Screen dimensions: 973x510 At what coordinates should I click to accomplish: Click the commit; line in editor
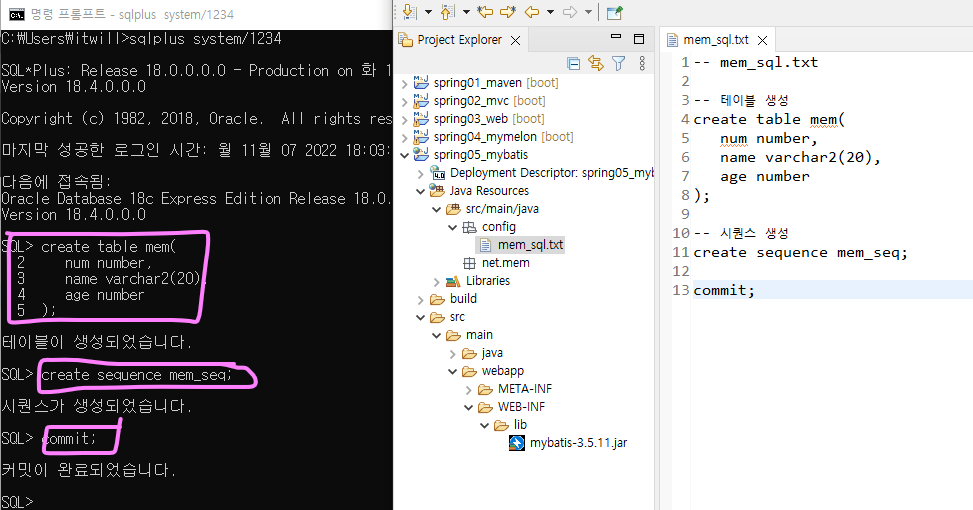tap(724, 290)
